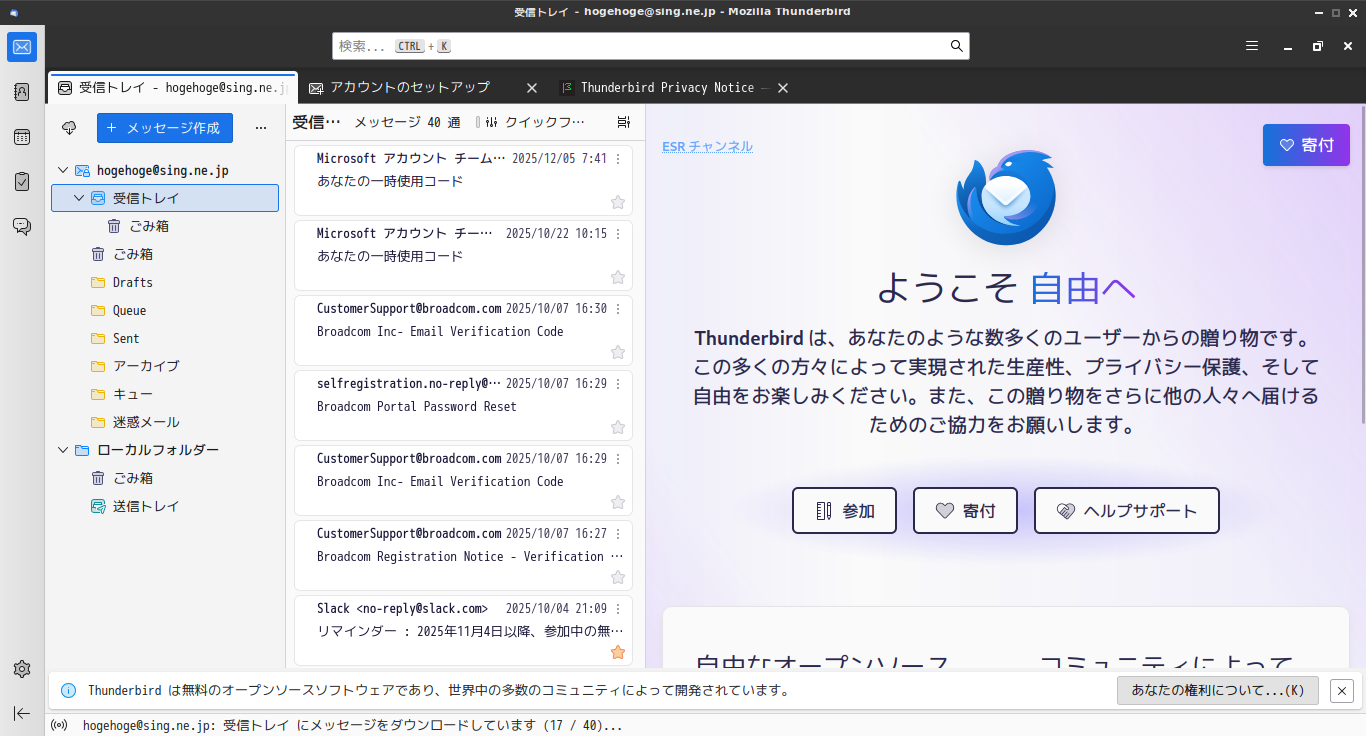Image resolution: width=1366 pixels, height=736 pixels.
Task: Collapse the 受信トレイ folder expander
Action: 79,198
